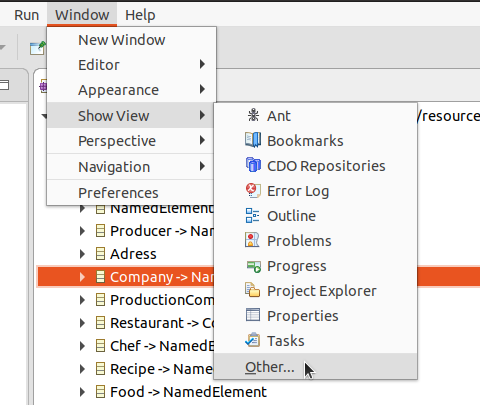This screenshot has height=405, width=480.
Task: Click the Problems view icon
Action: pos(252,240)
